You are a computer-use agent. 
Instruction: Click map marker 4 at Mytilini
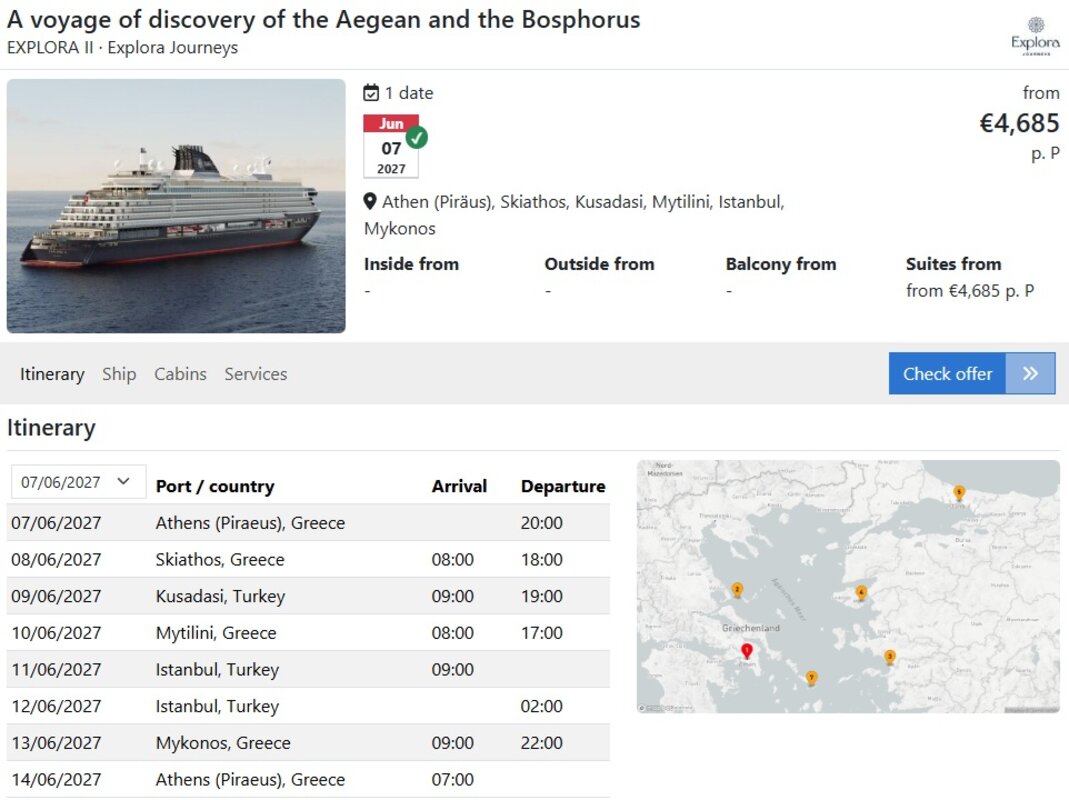tap(861, 593)
